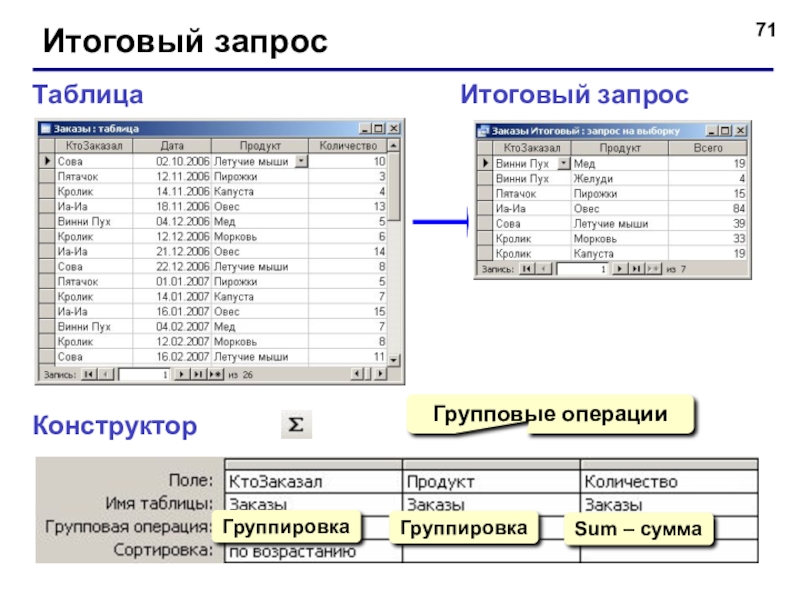Go to next record in Итоговый query
Image resolution: width=800 pixels, height=600 pixels.
[619, 269]
